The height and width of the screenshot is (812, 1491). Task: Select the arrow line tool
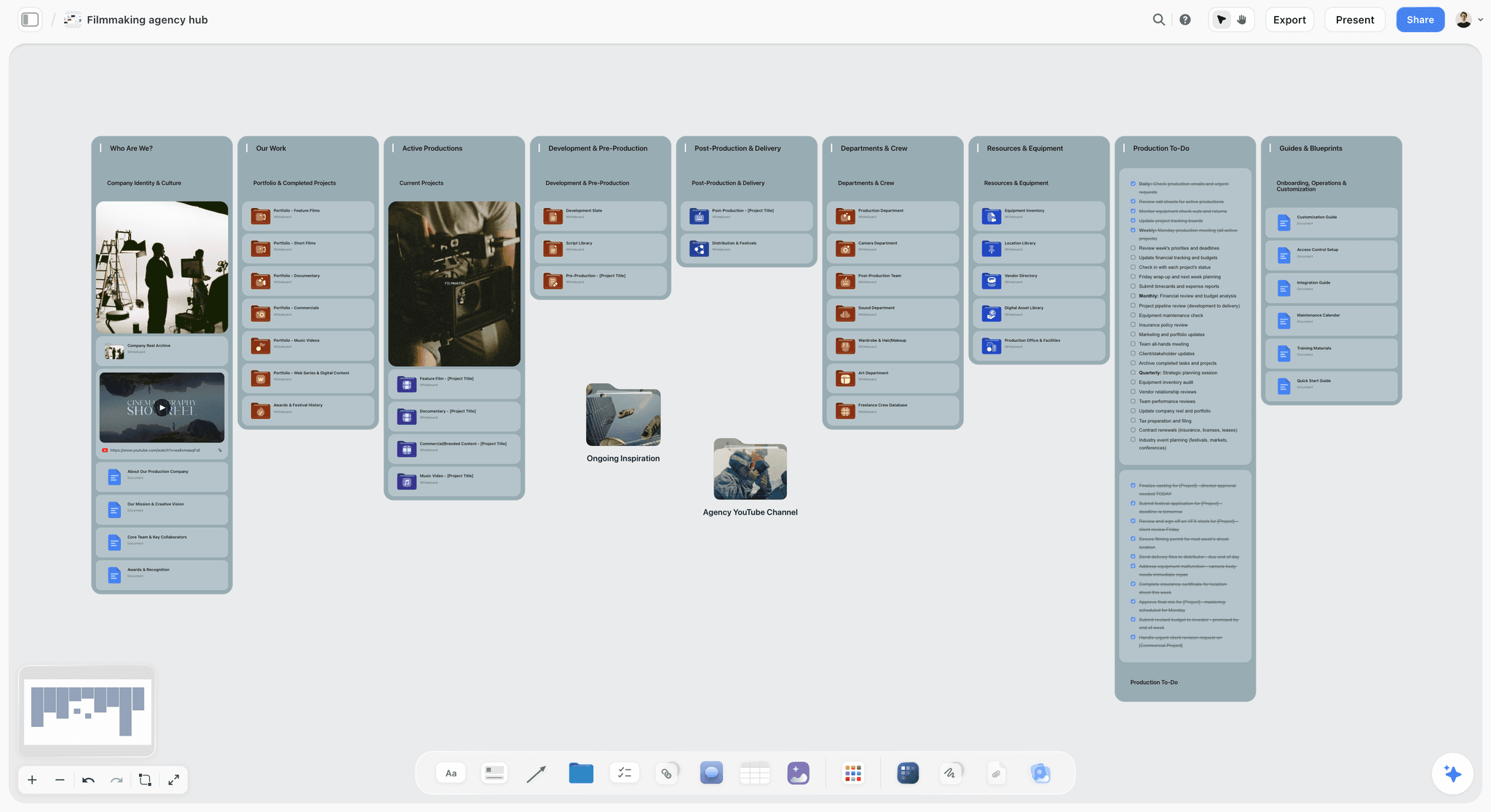(537, 773)
